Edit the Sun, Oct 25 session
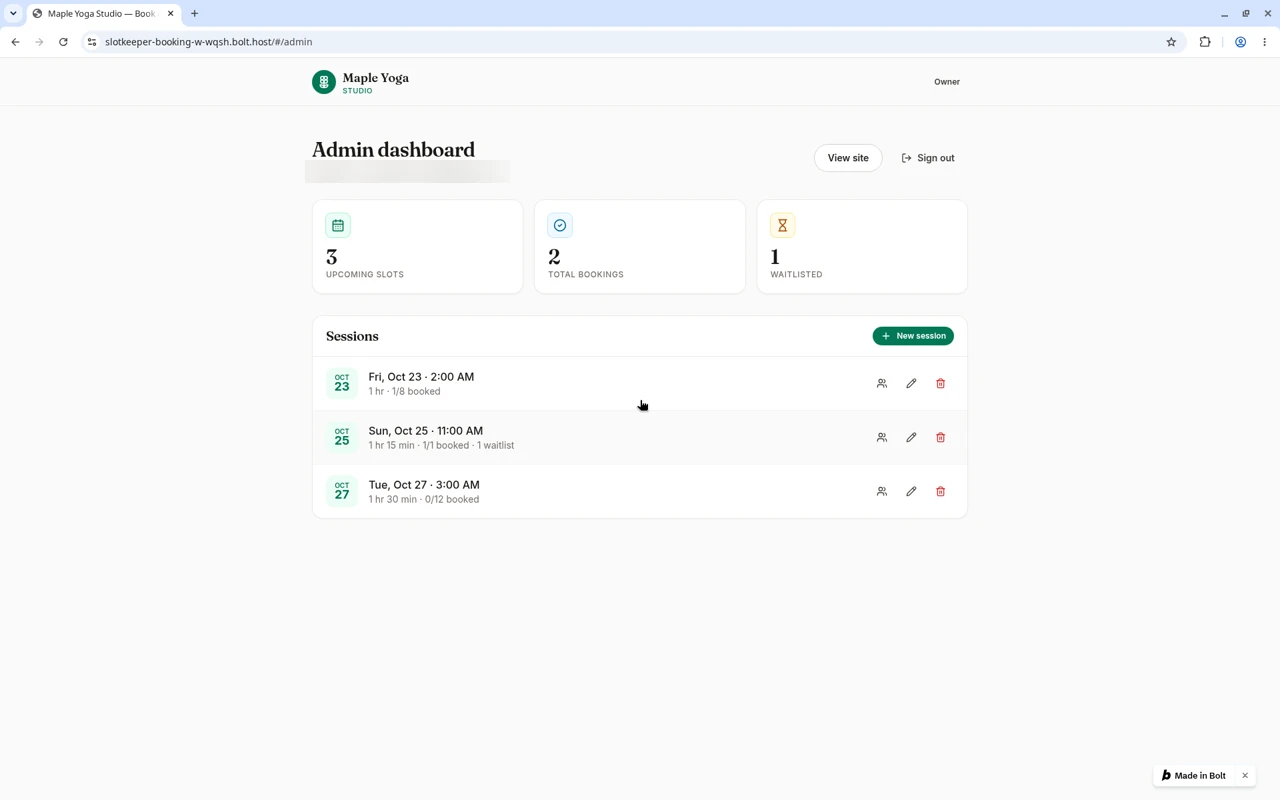The width and height of the screenshot is (1280, 800). 911,438
